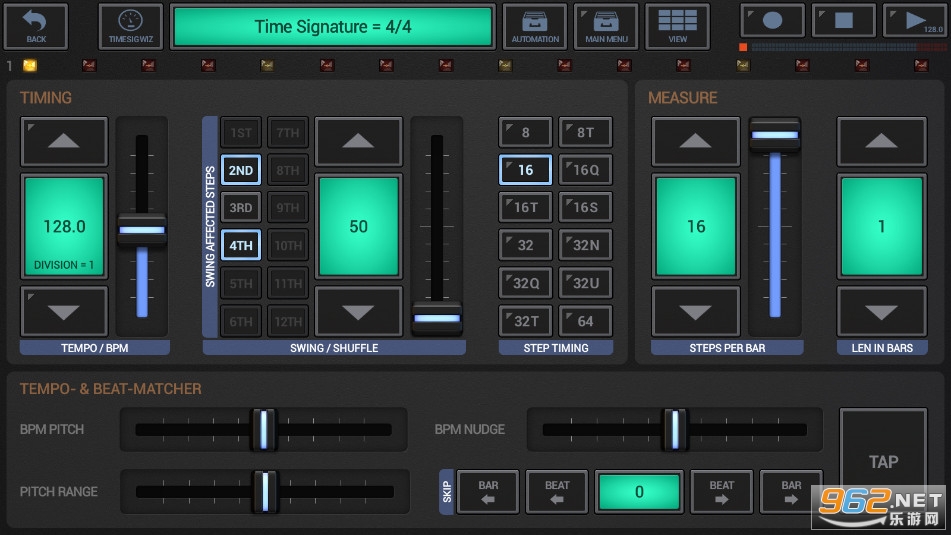Click the Steps Per Bar slider handle
951x535 pixels.
tap(775, 135)
